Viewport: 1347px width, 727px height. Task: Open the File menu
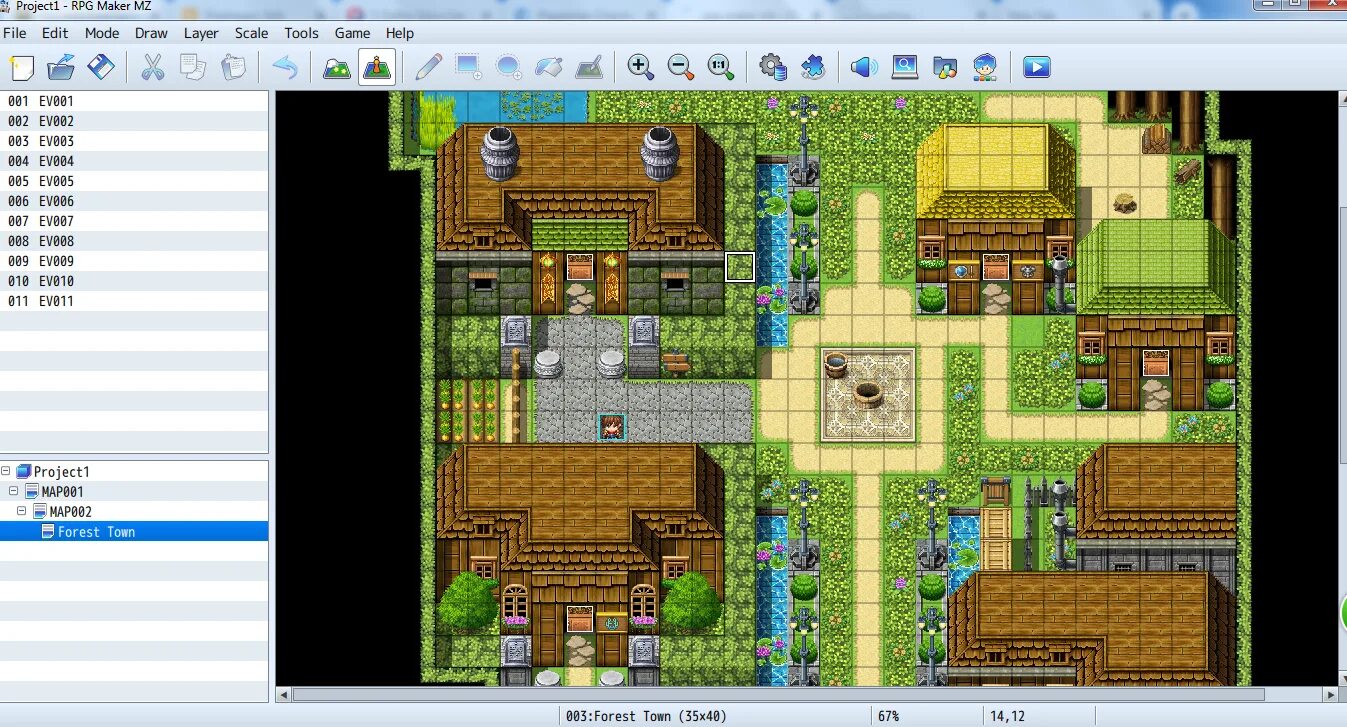(15, 33)
